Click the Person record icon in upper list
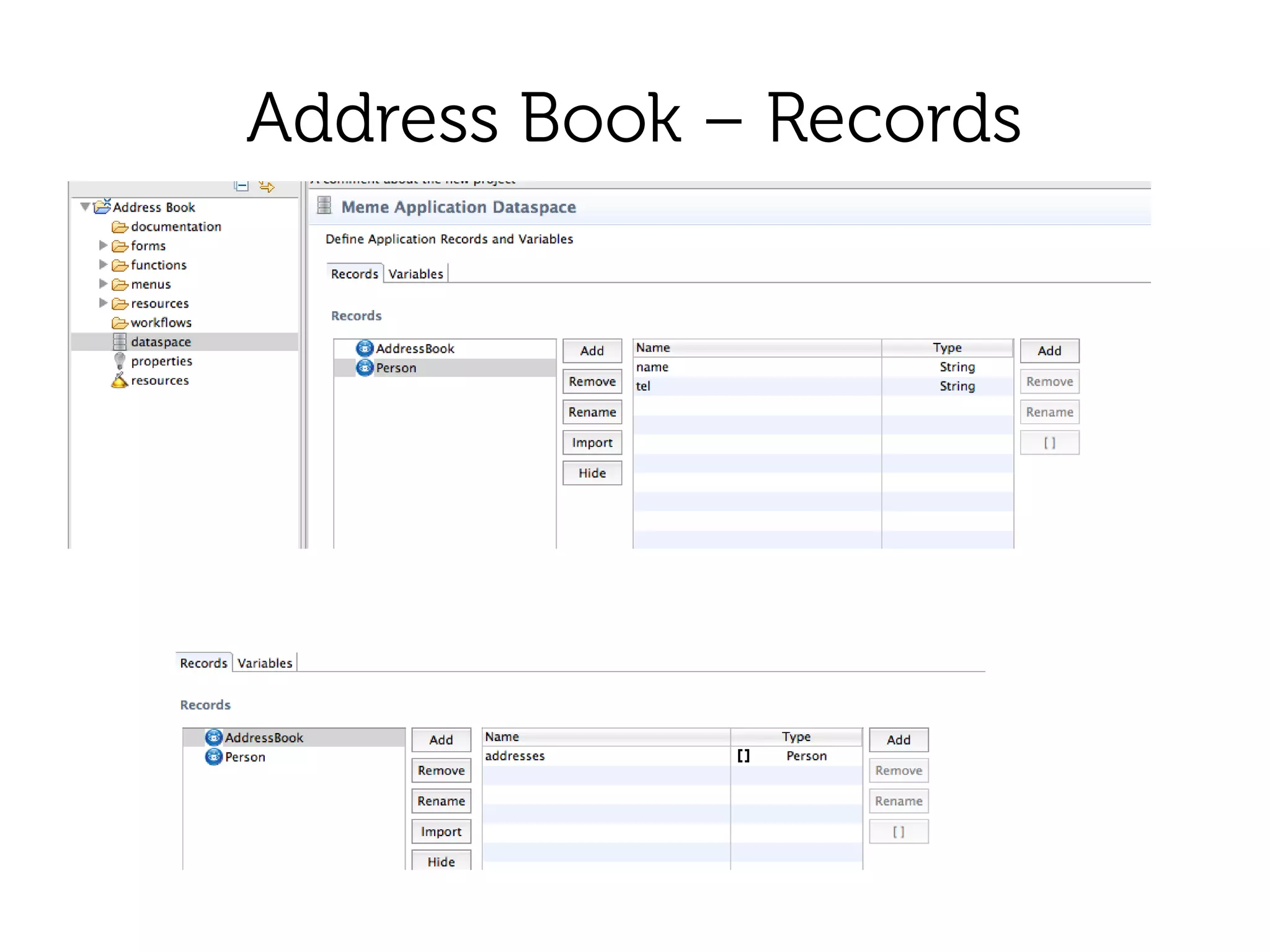The height and width of the screenshot is (952, 1270). pos(365,368)
